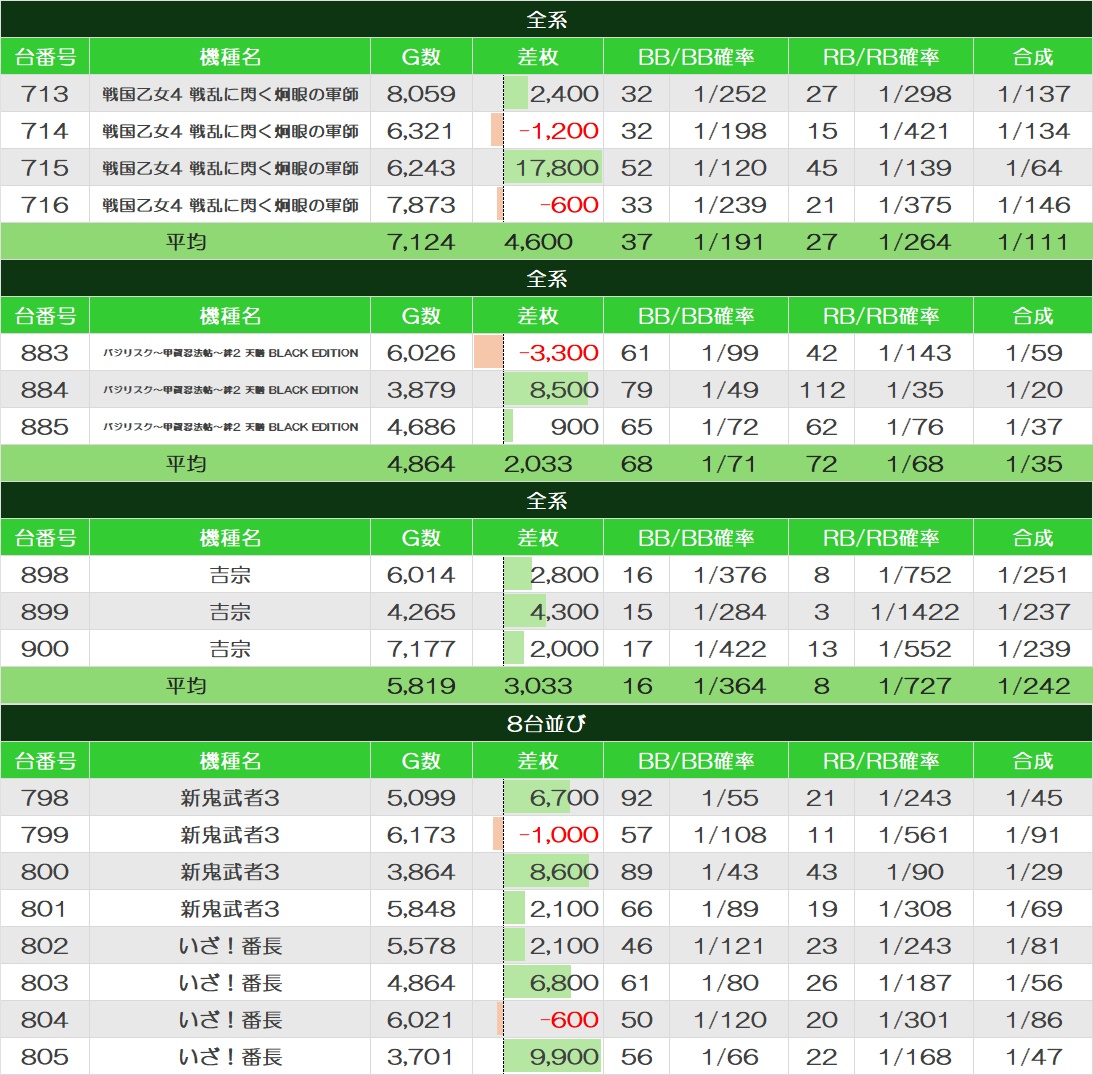Click the RB probability 1/421
The width and height of the screenshot is (1093, 1075).
click(915, 130)
